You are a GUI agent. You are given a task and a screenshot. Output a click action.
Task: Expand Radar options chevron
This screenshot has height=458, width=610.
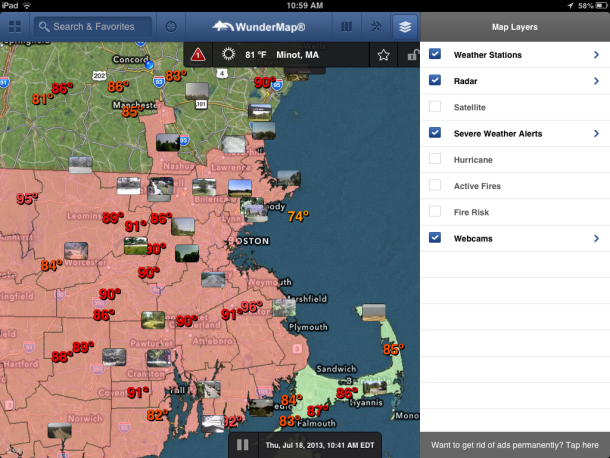coord(596,81)
